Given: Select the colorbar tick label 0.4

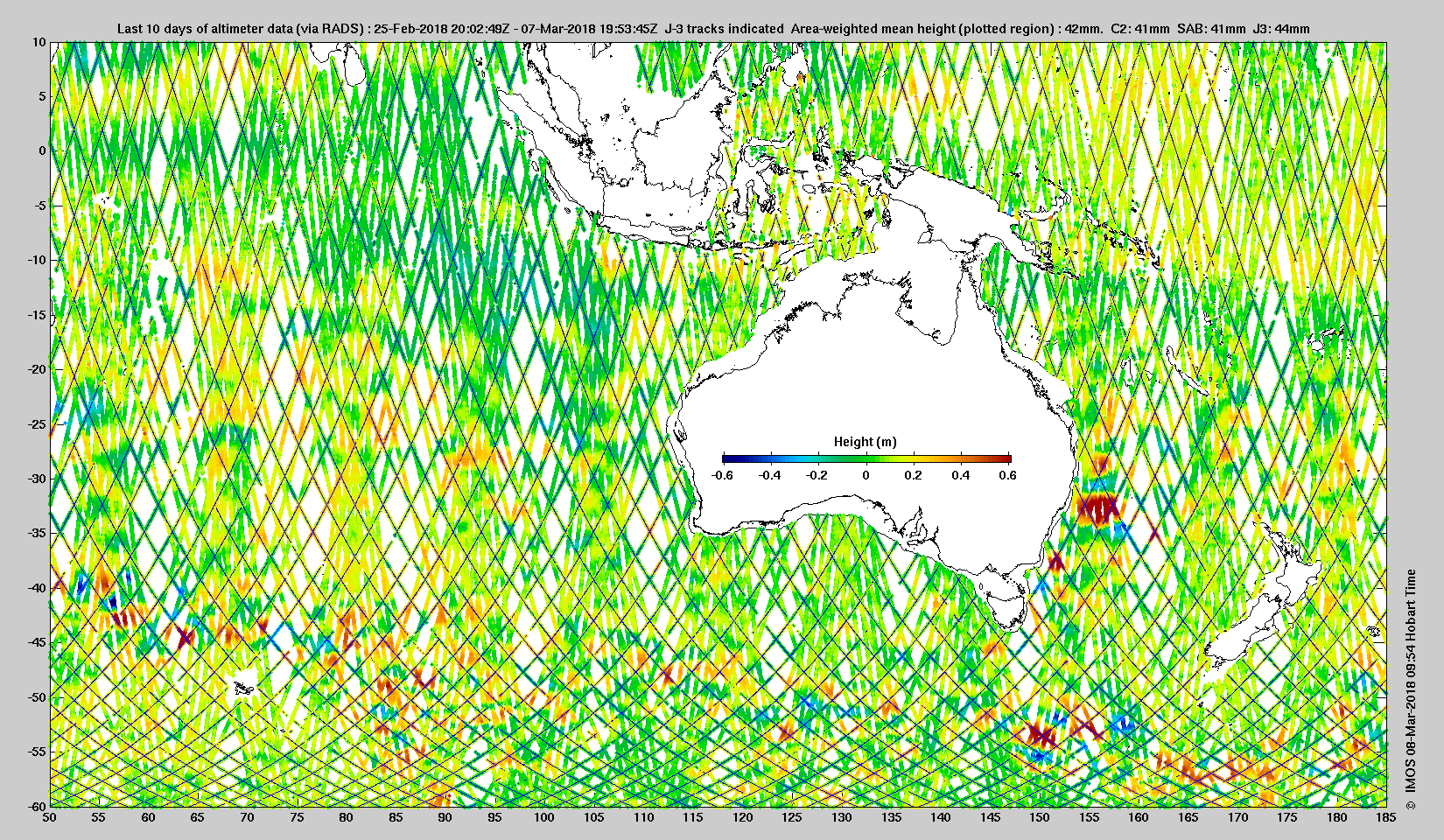Looking at the screenshot, I should click(x=961, y=475).
